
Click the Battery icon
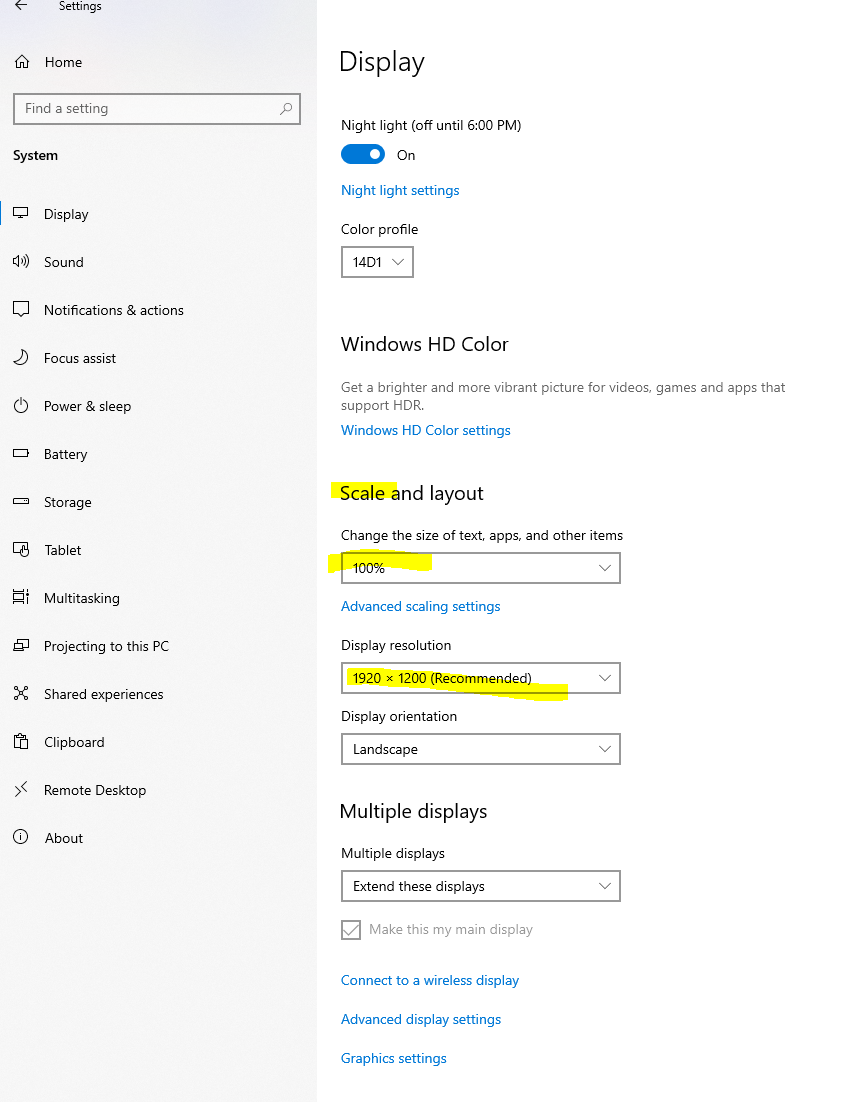coord(21,453)
